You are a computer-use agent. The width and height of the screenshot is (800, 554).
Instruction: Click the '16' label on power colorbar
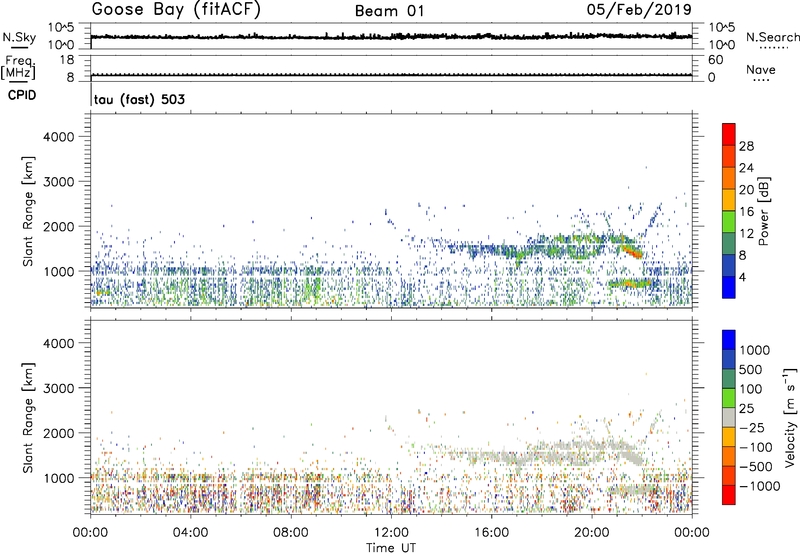(746, 212)
